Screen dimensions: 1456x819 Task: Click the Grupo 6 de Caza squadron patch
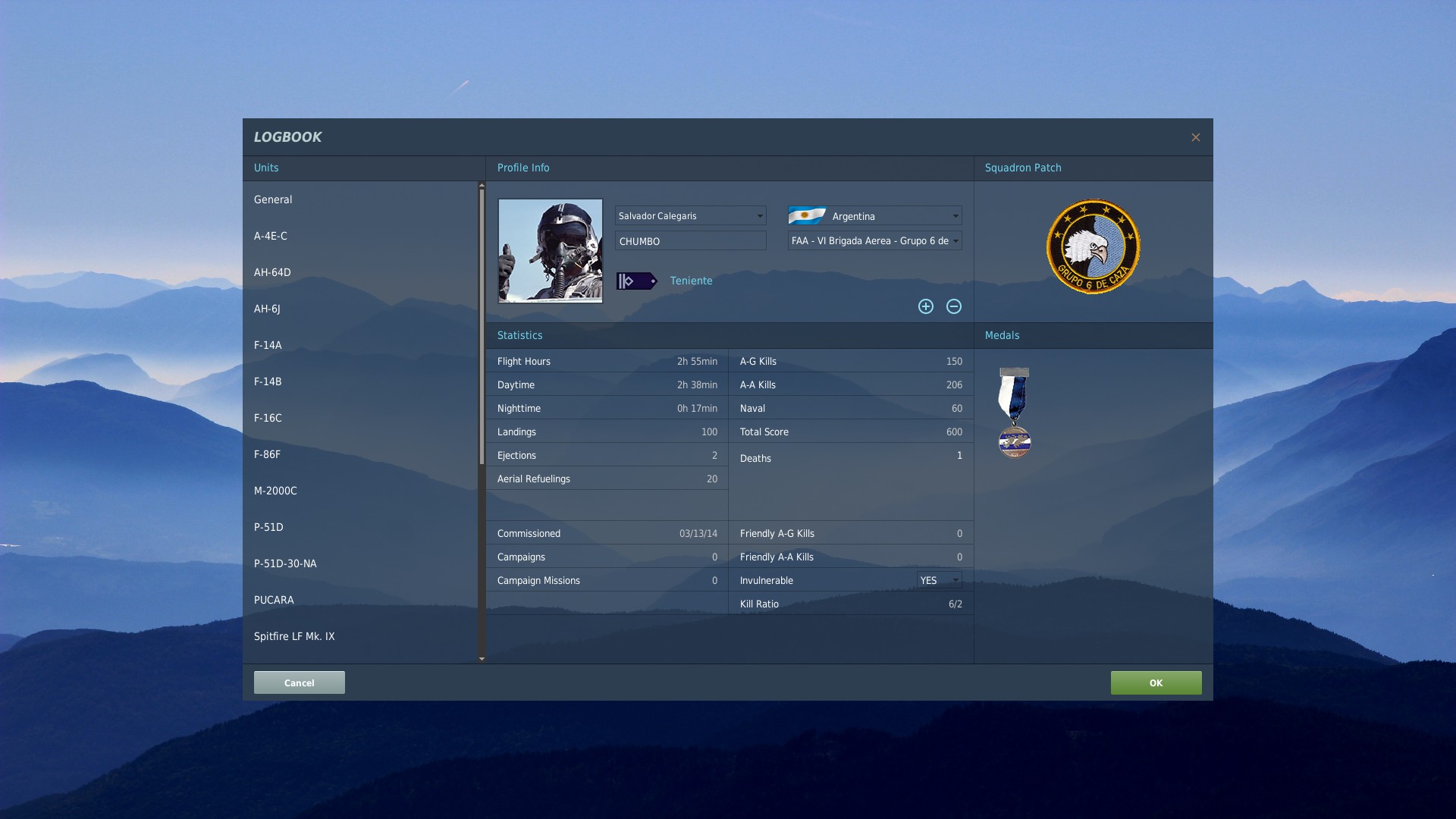click(x=1093, y=247)
